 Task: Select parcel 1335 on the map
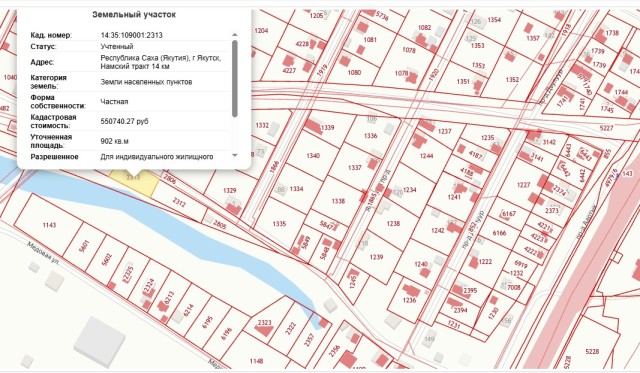(x=279, y=224)
